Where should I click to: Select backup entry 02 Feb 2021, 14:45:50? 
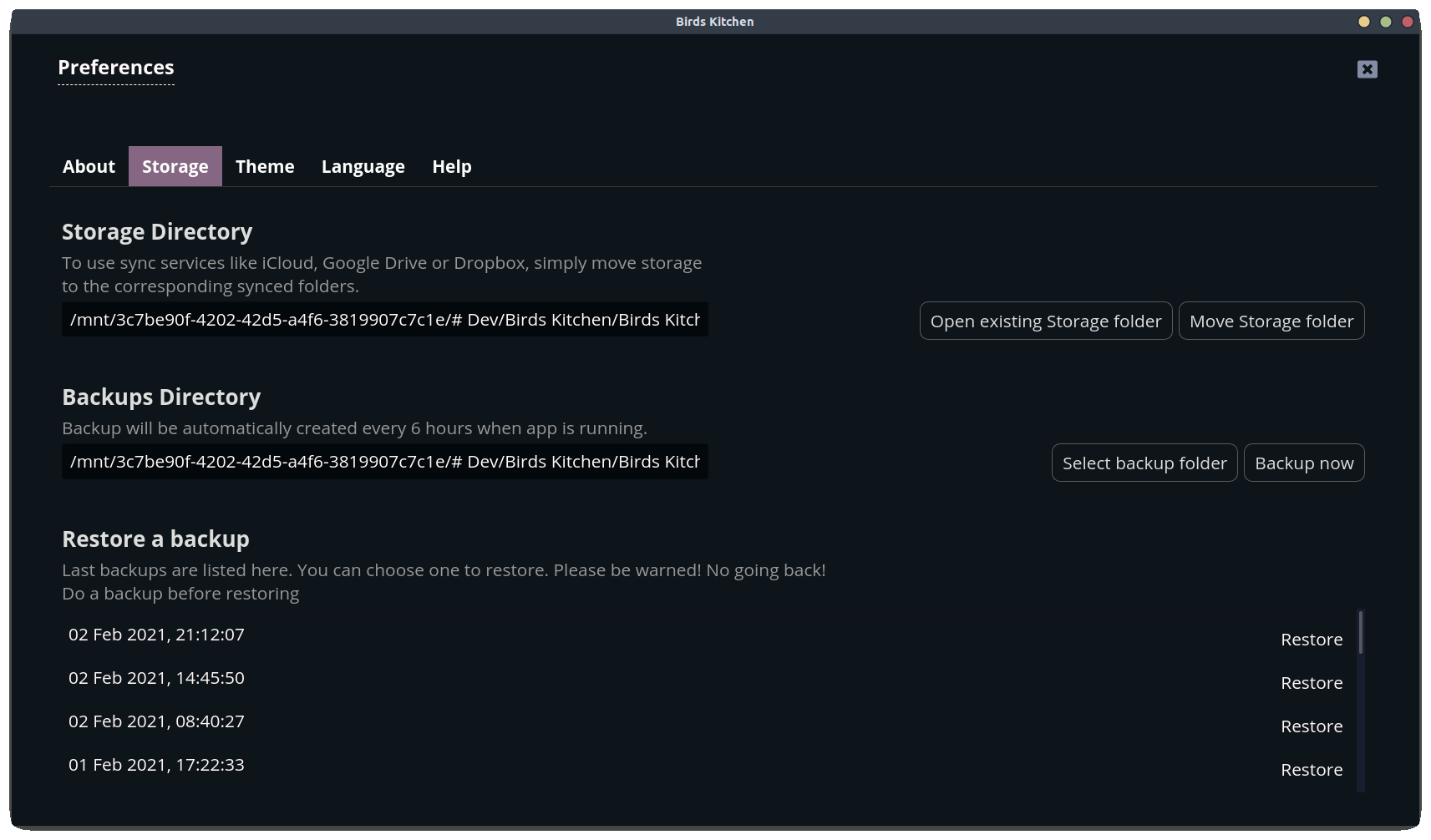[x=156, y=678]
